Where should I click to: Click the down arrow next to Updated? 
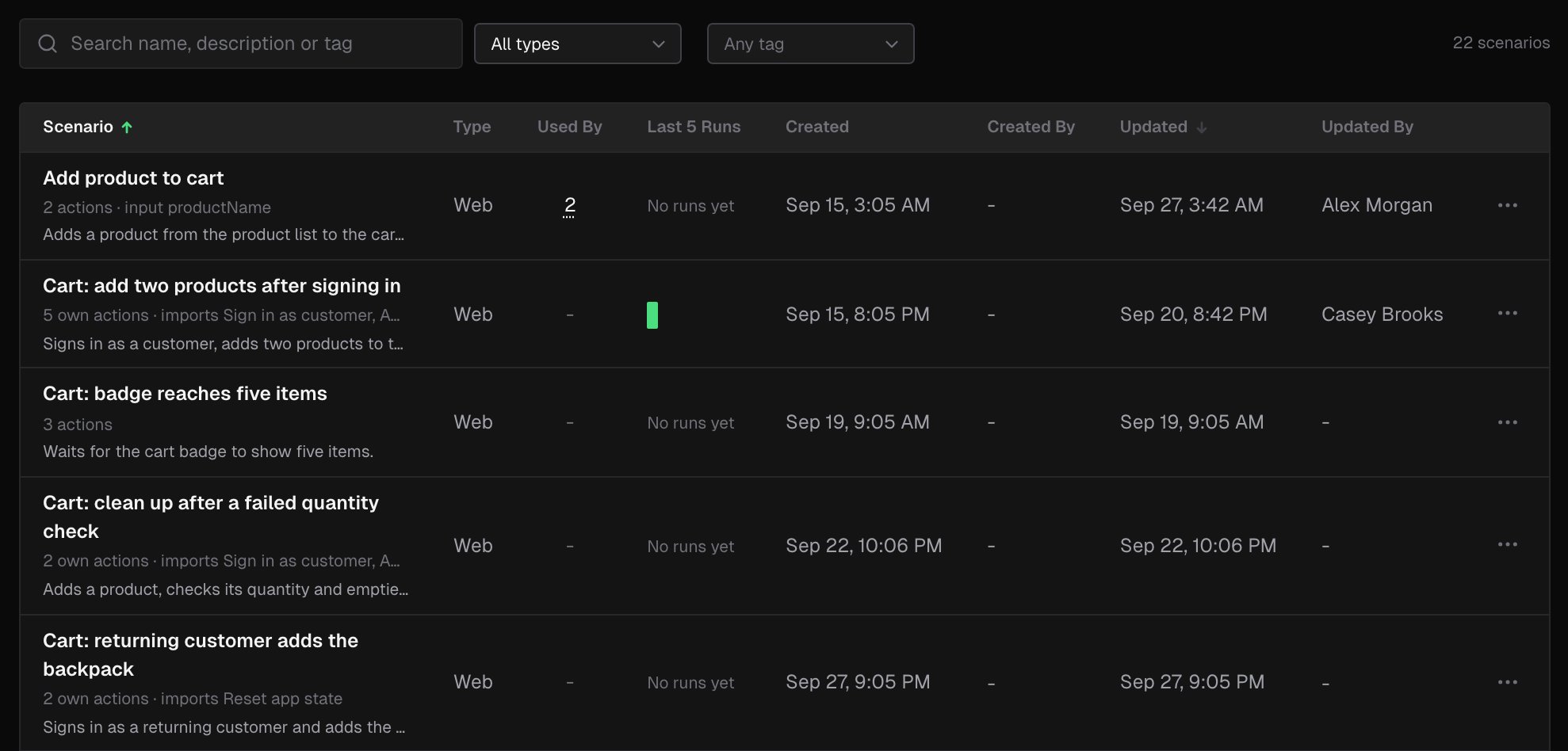pos(1202,128)
